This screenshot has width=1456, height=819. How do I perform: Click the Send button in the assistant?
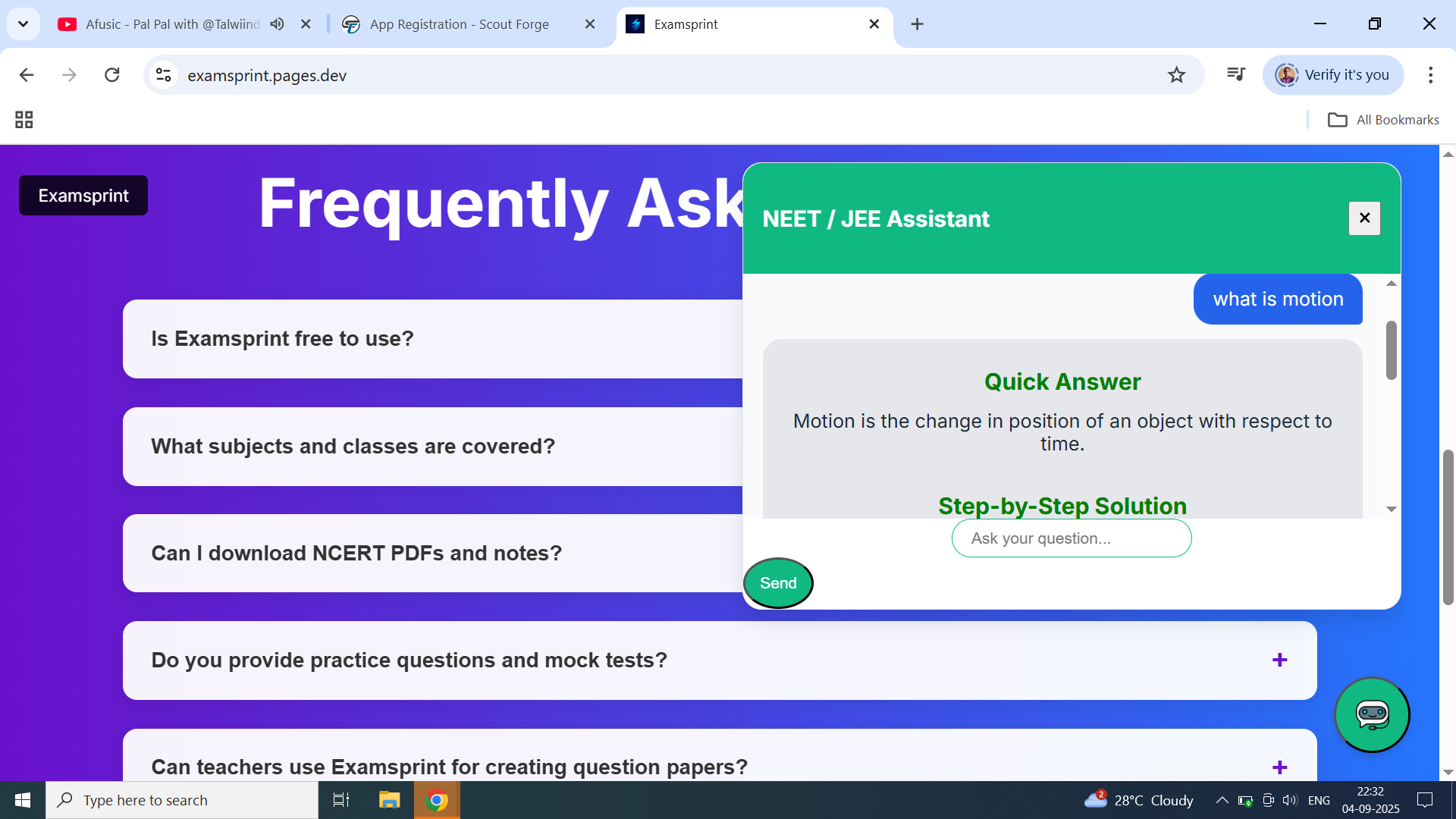point(778,583)
